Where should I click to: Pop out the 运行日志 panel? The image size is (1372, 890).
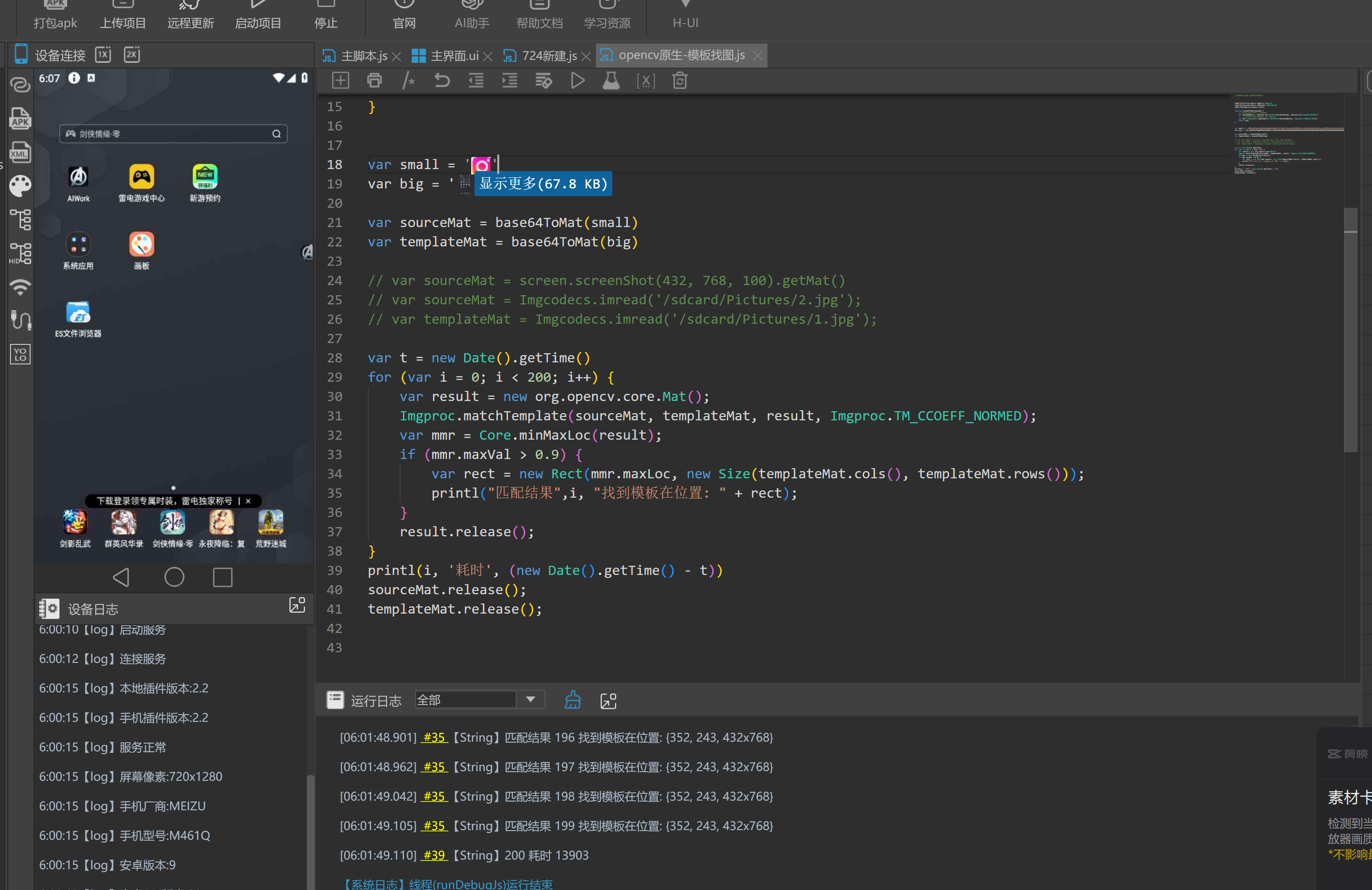click(x=608, y=701)
